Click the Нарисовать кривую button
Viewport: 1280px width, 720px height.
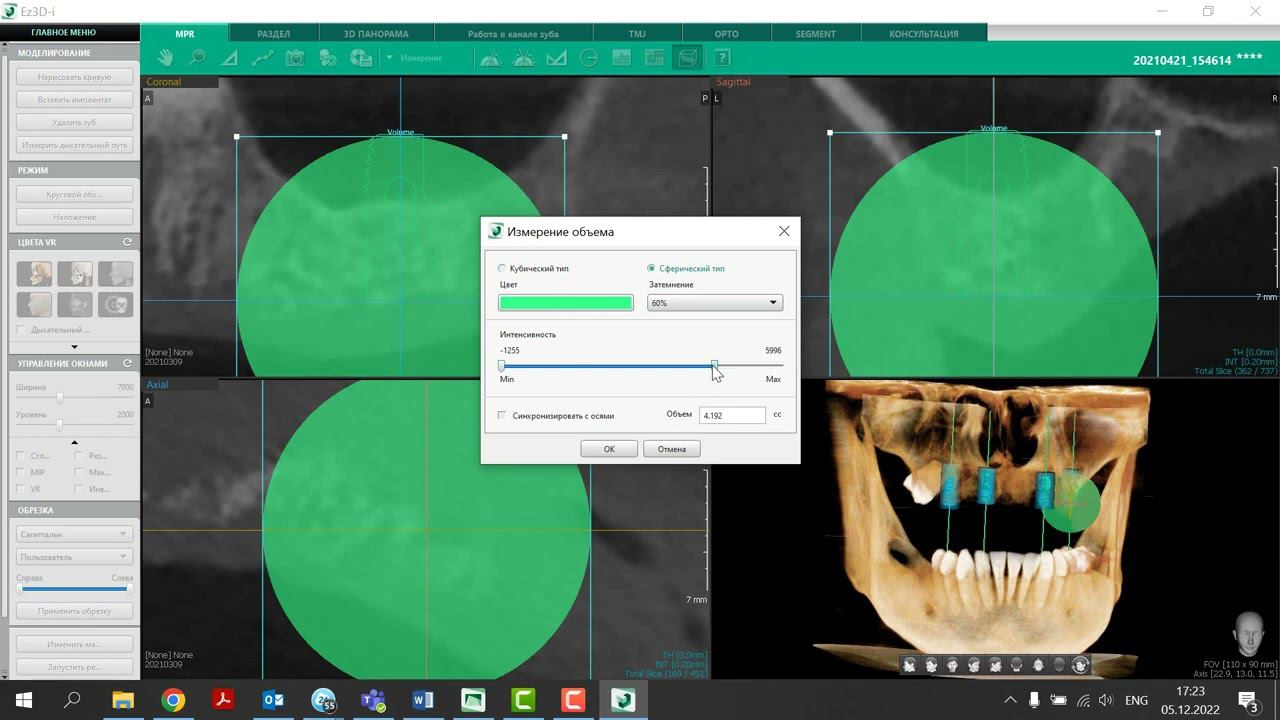[x=74, y=77]
